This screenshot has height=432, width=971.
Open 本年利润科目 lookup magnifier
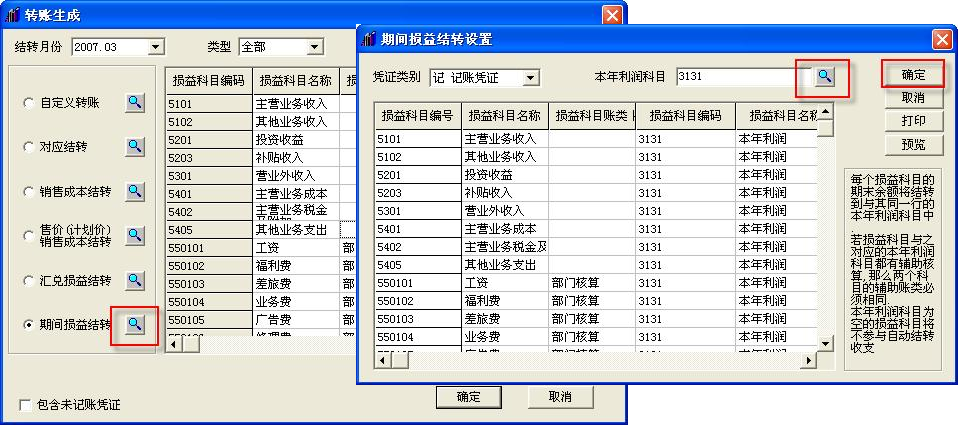coord(824,76)
